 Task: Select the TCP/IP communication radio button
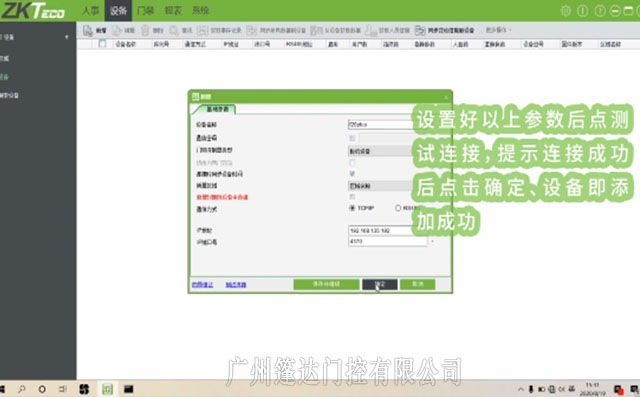(352, 208)
